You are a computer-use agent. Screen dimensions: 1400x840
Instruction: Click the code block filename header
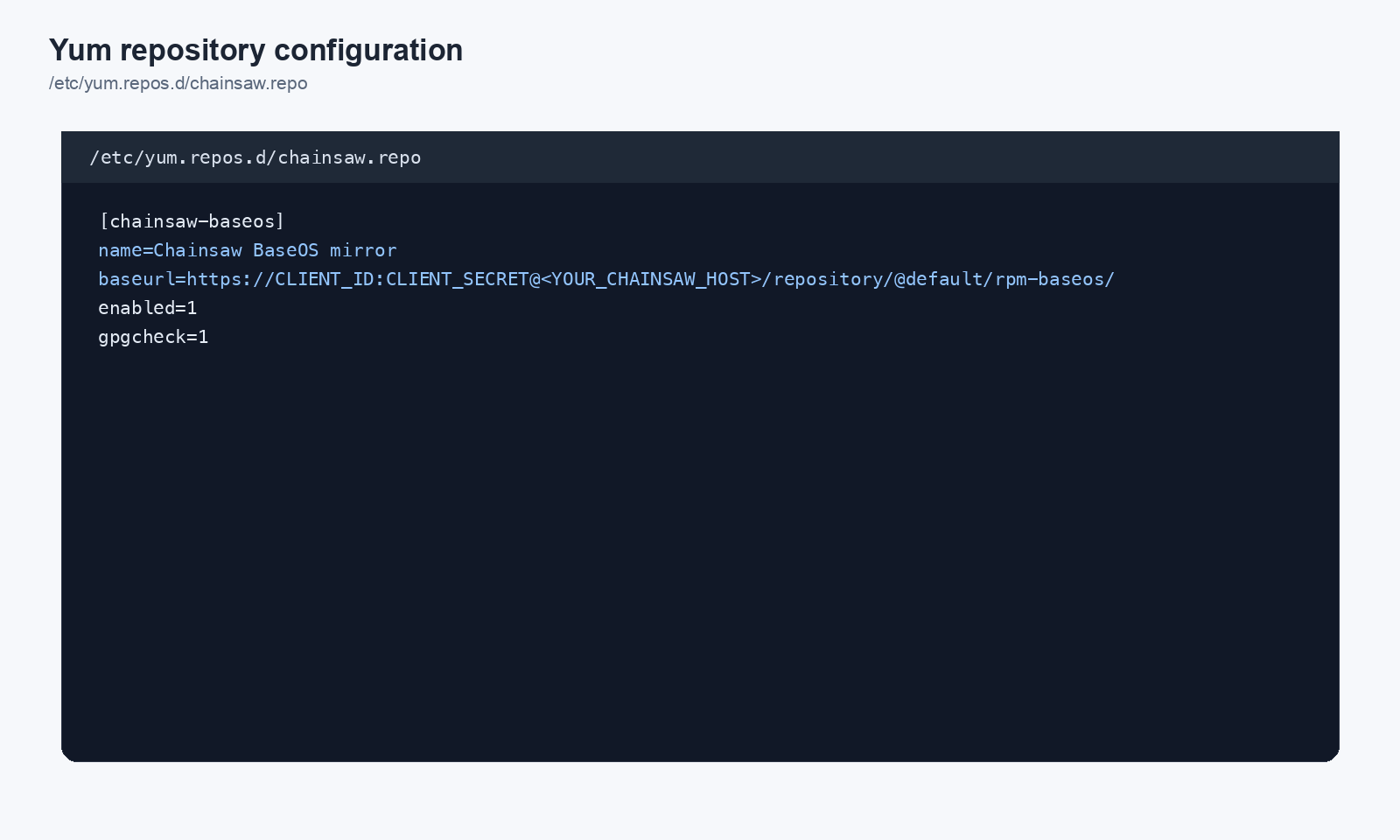click(x=700, y=157)
